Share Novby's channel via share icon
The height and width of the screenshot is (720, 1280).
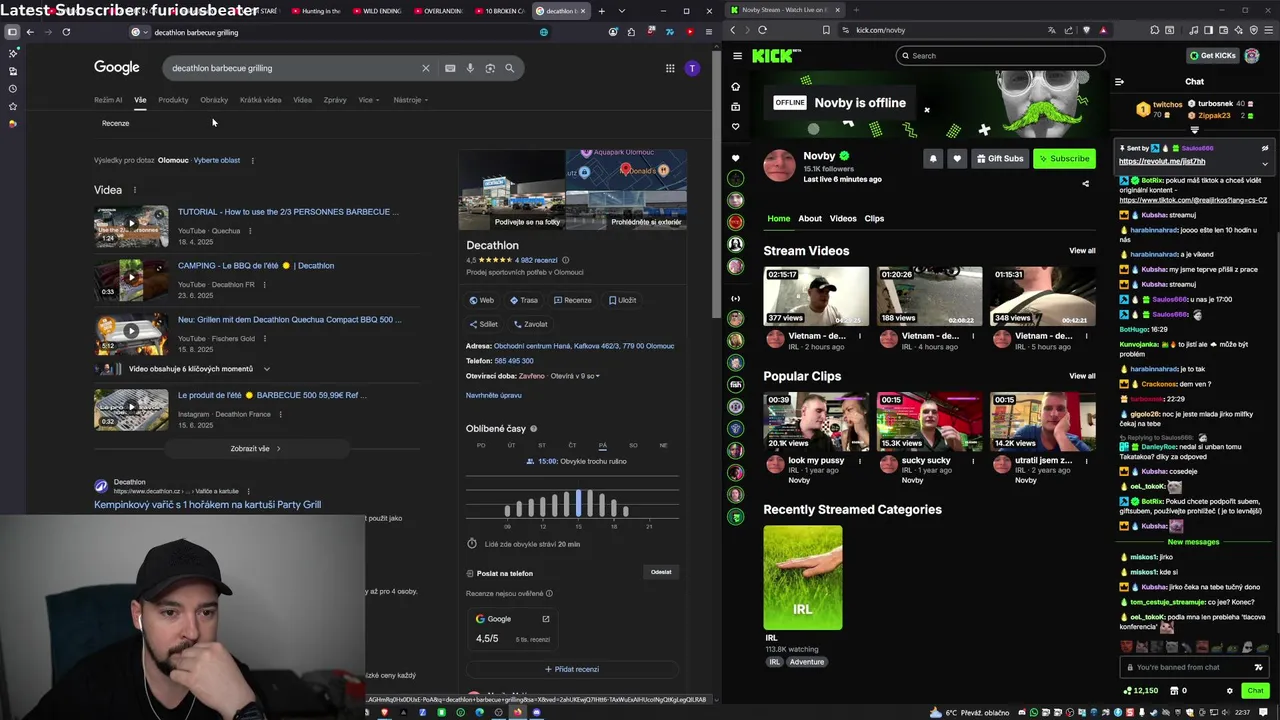click(1085, 183)
